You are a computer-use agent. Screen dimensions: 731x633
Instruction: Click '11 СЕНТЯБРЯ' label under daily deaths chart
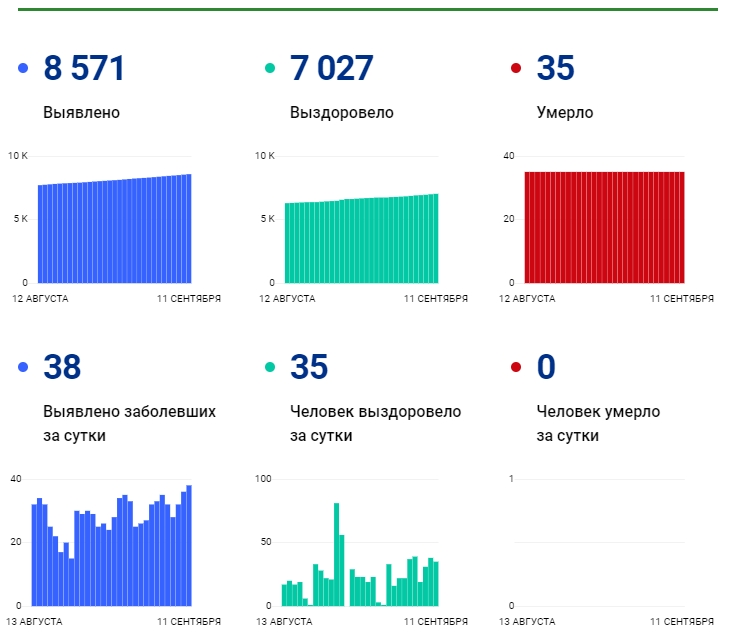(682, 622)
